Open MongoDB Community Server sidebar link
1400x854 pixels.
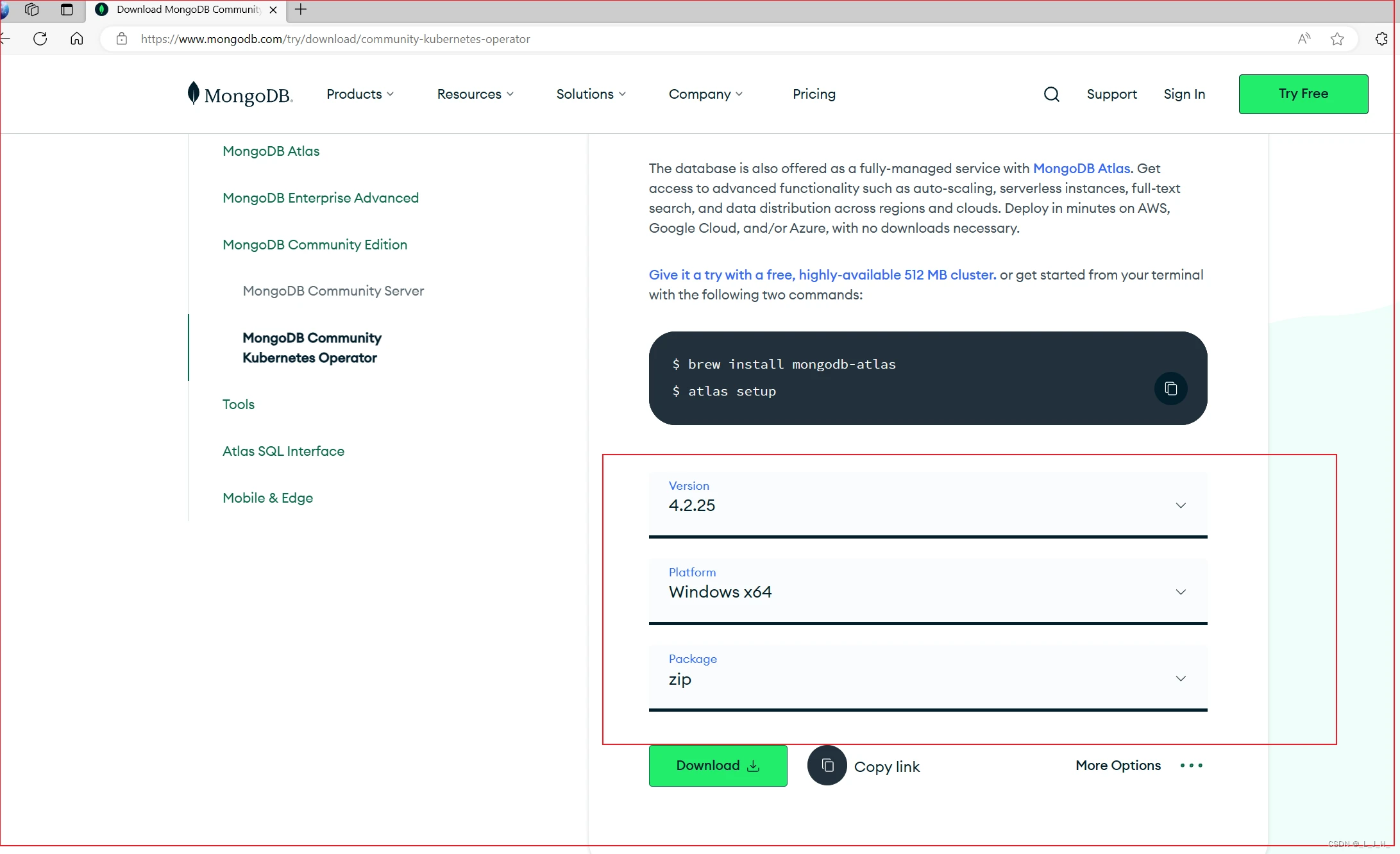click(333, 291)
